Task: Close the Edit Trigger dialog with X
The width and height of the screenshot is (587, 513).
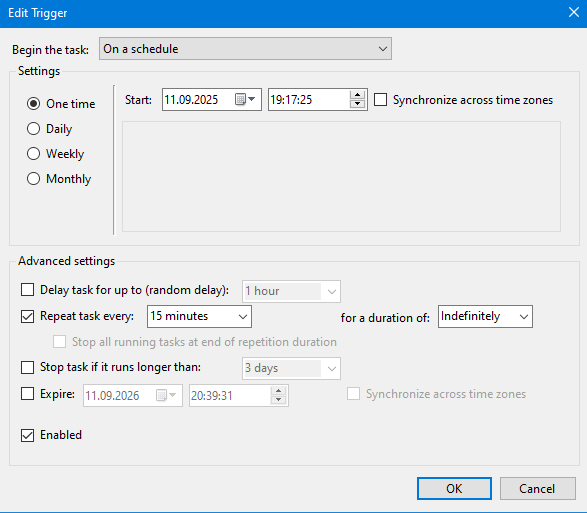Action: [x=574, y=12]
